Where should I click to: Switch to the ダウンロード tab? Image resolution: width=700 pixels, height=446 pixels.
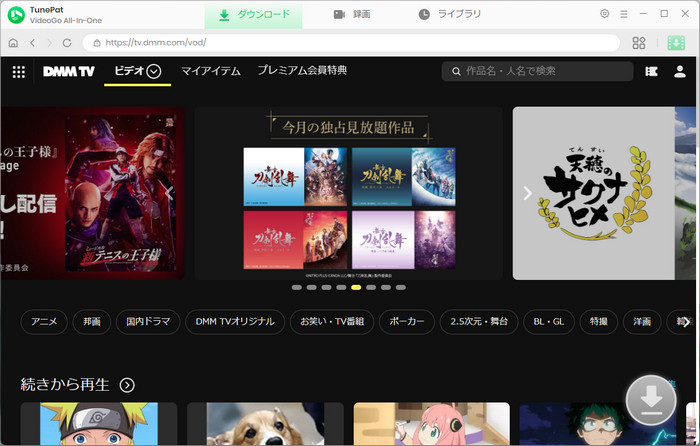(x=254, y=15)
